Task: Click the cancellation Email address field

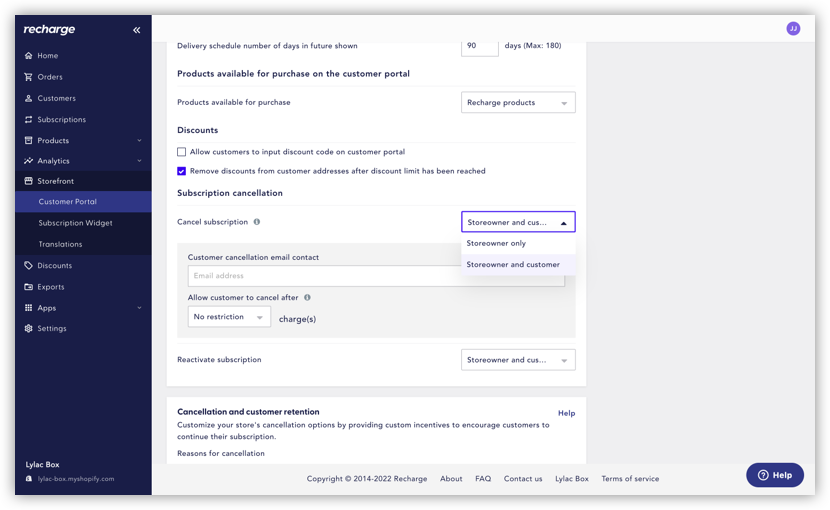Action: 376,276
